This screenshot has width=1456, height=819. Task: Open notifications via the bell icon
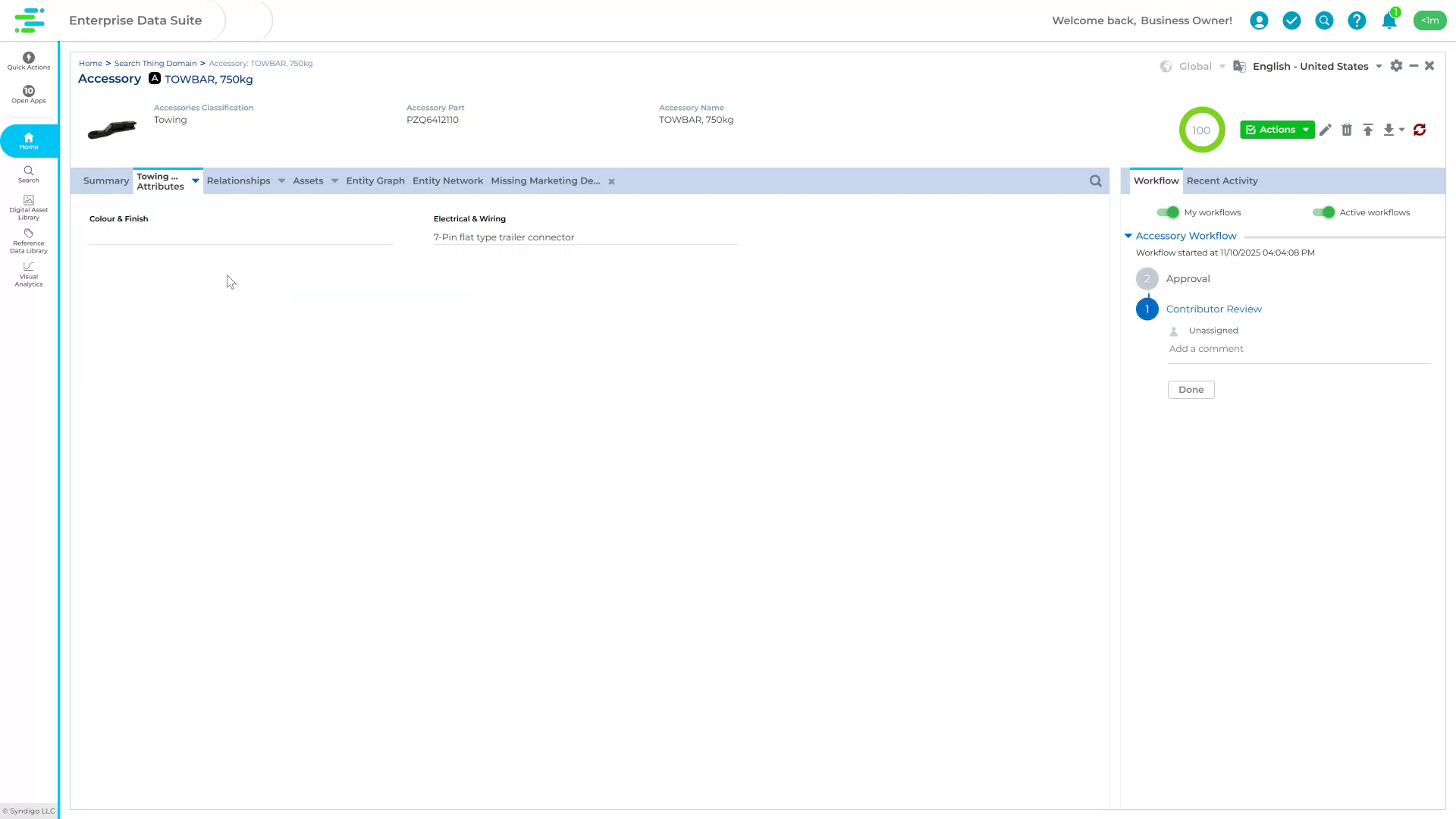click(1389, 20)
